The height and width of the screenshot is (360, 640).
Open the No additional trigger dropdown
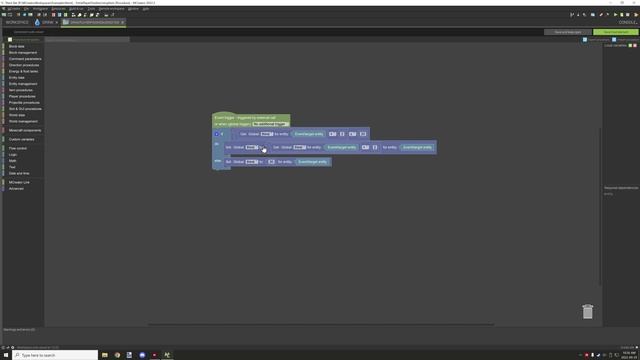pos(270,124)
